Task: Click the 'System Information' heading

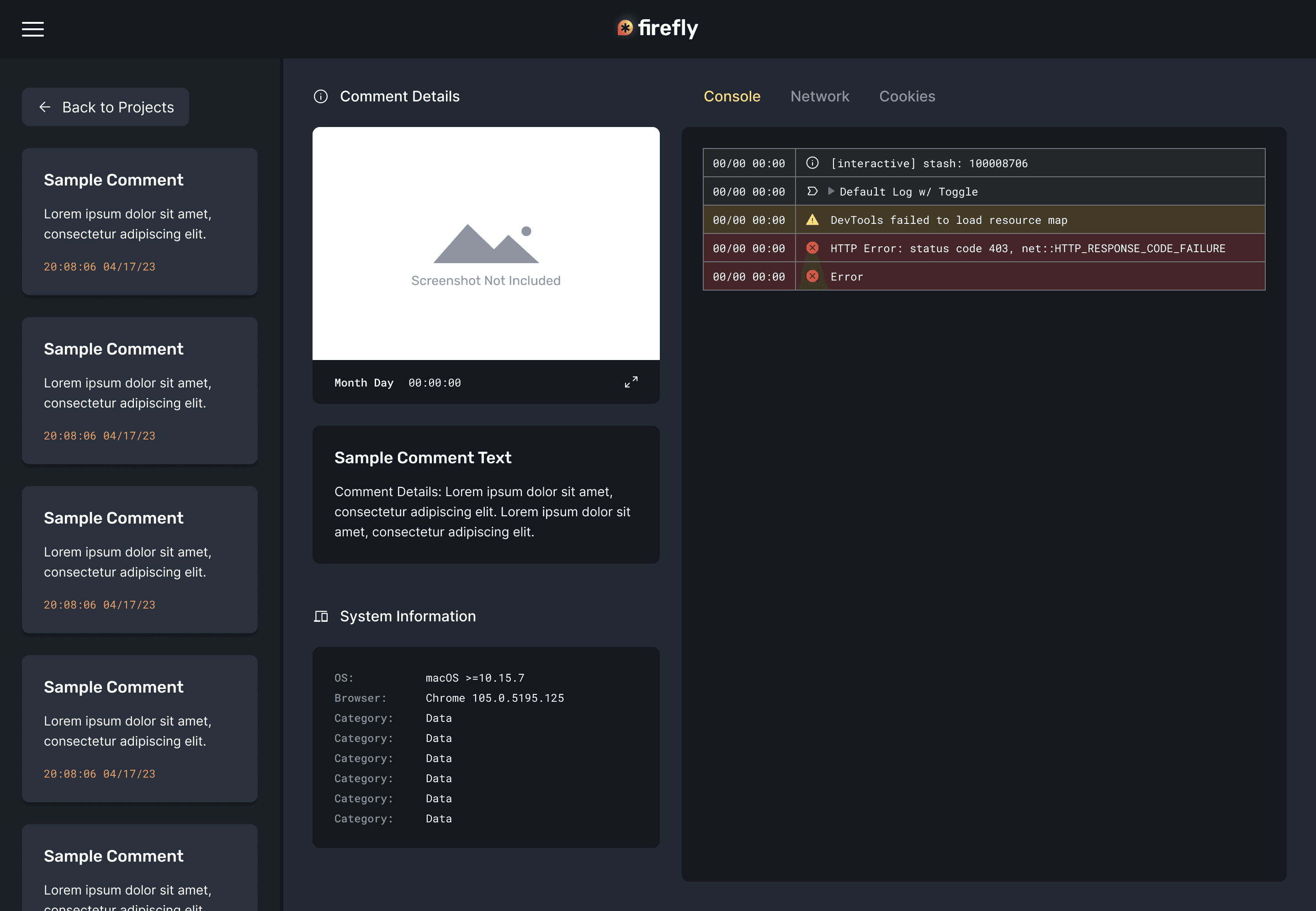Action: pos(408,616)
